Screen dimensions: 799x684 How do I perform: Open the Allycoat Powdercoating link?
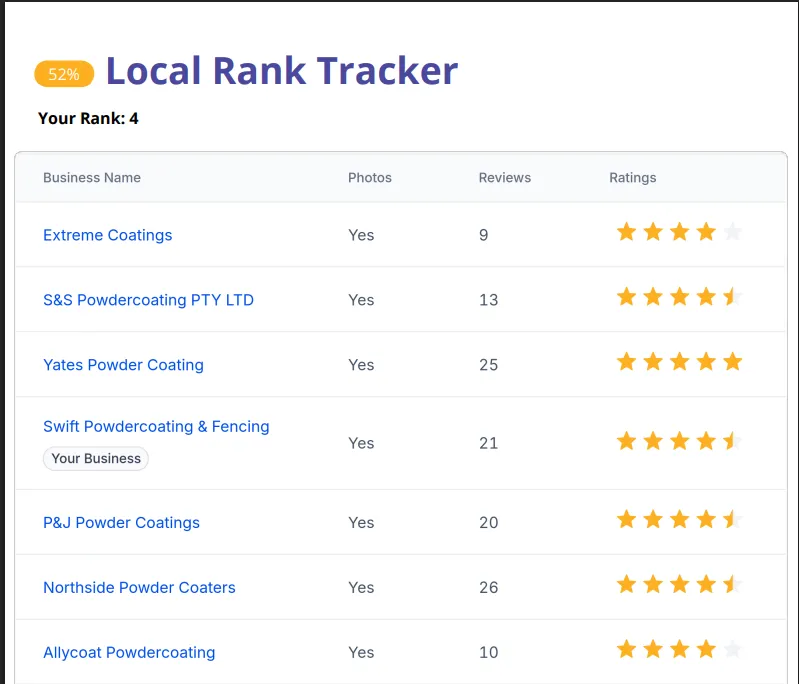(129, 652)
